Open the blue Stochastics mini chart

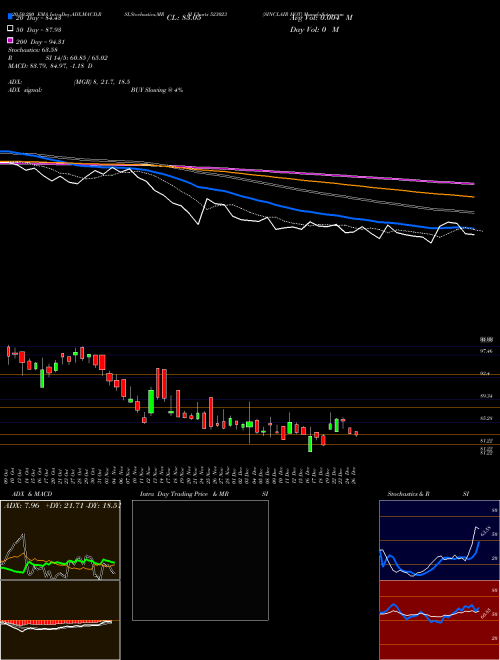pos(439,540)
